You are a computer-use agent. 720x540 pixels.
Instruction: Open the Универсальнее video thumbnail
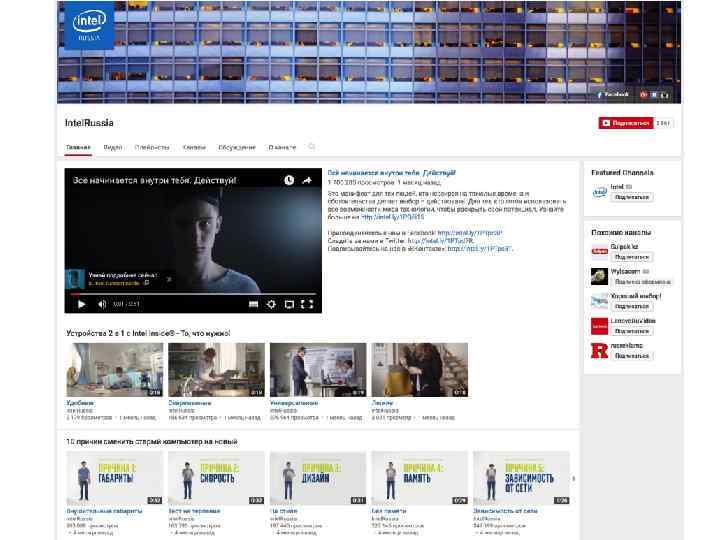pos(318,370)
